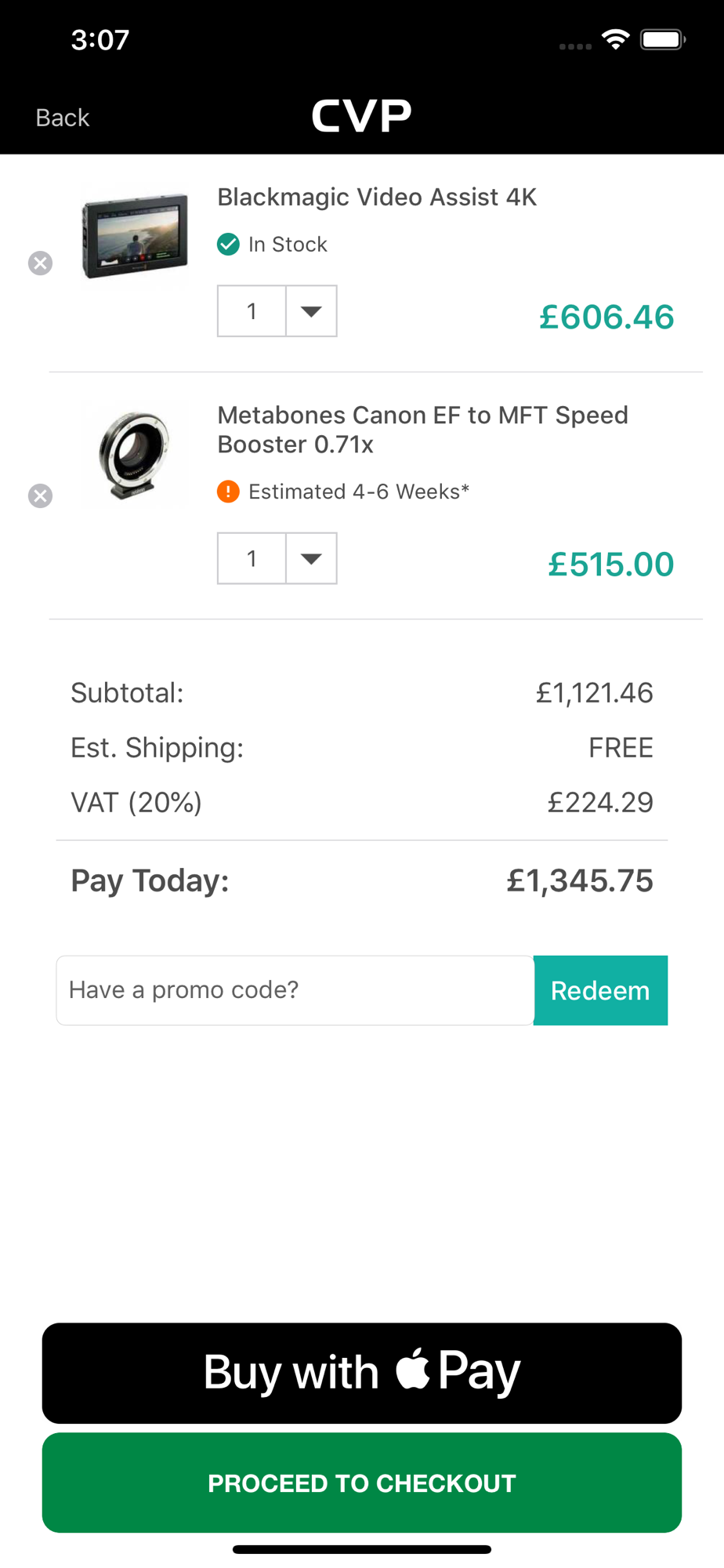This screenshot has width=724, height=1568.
Task: Open quantity dropdown for Blackmagic Video Assist
Action: pyautogui.click(x=311, y=311)
